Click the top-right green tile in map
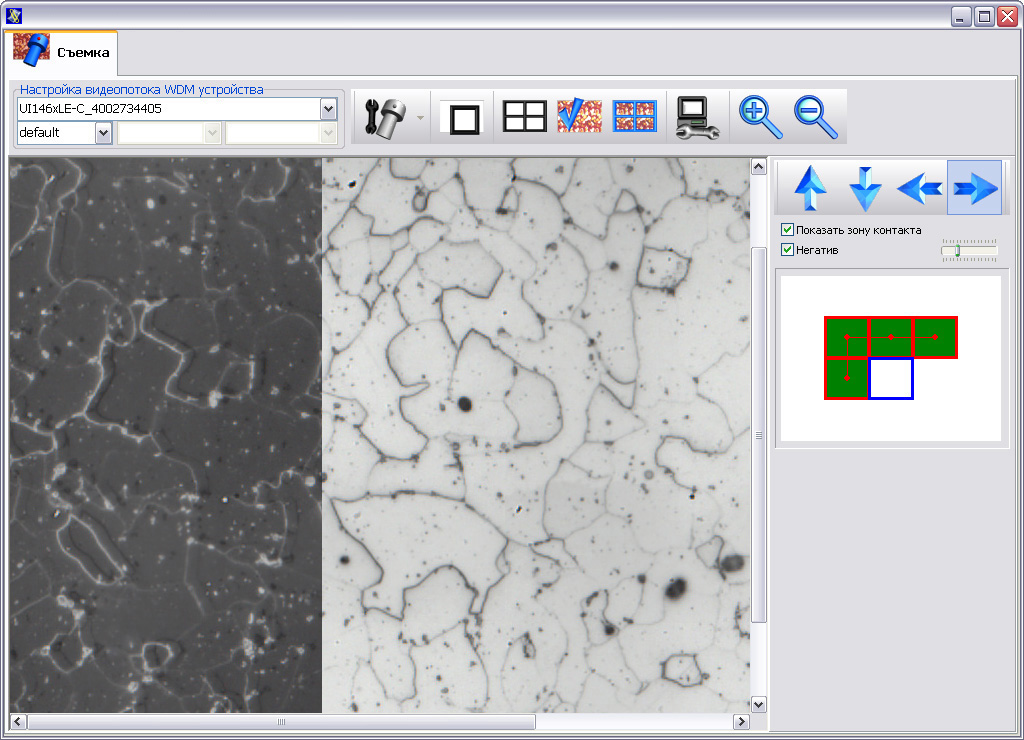1024x740 pixels. point(935,337)
